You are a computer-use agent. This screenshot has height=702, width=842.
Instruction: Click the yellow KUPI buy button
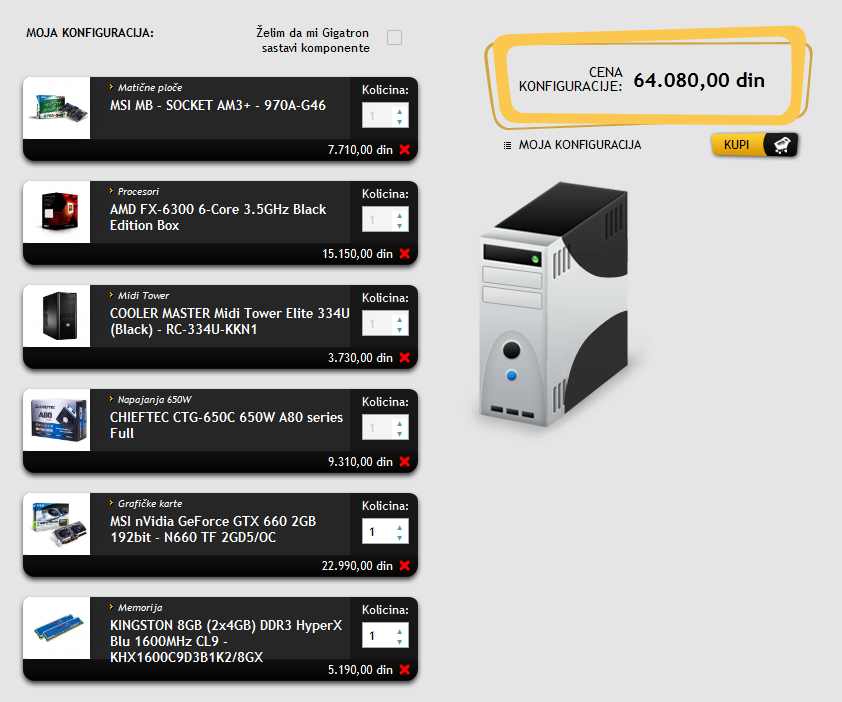754,145
